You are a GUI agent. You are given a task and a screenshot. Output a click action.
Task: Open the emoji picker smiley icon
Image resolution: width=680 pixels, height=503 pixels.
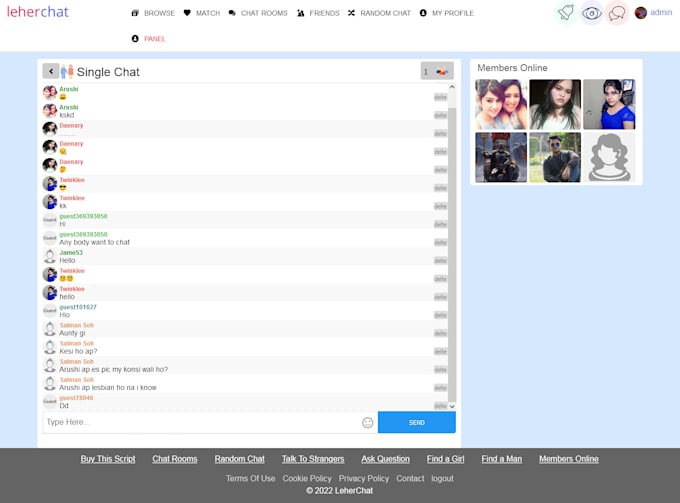367,422
